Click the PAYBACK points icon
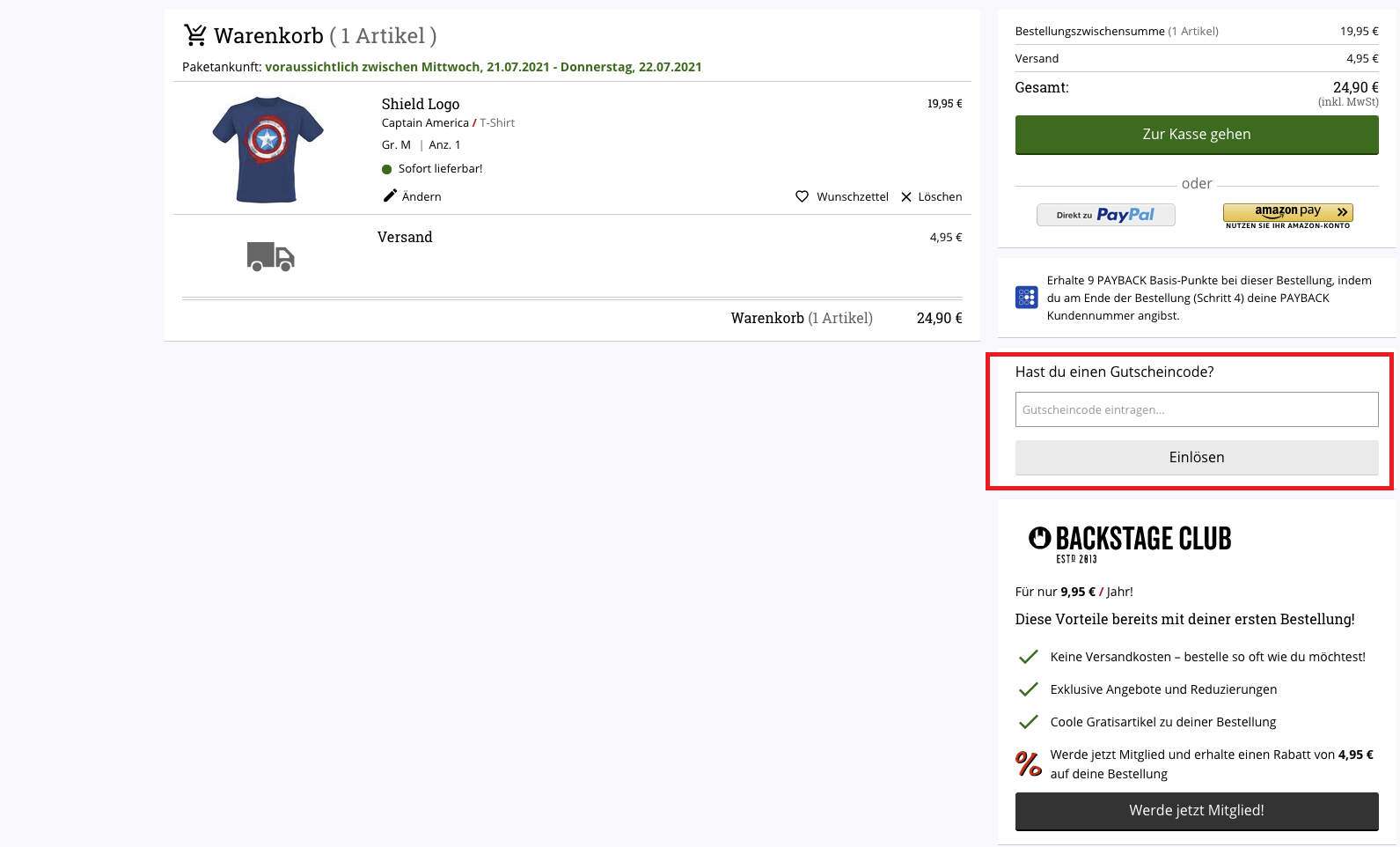 coord(1026,298)
